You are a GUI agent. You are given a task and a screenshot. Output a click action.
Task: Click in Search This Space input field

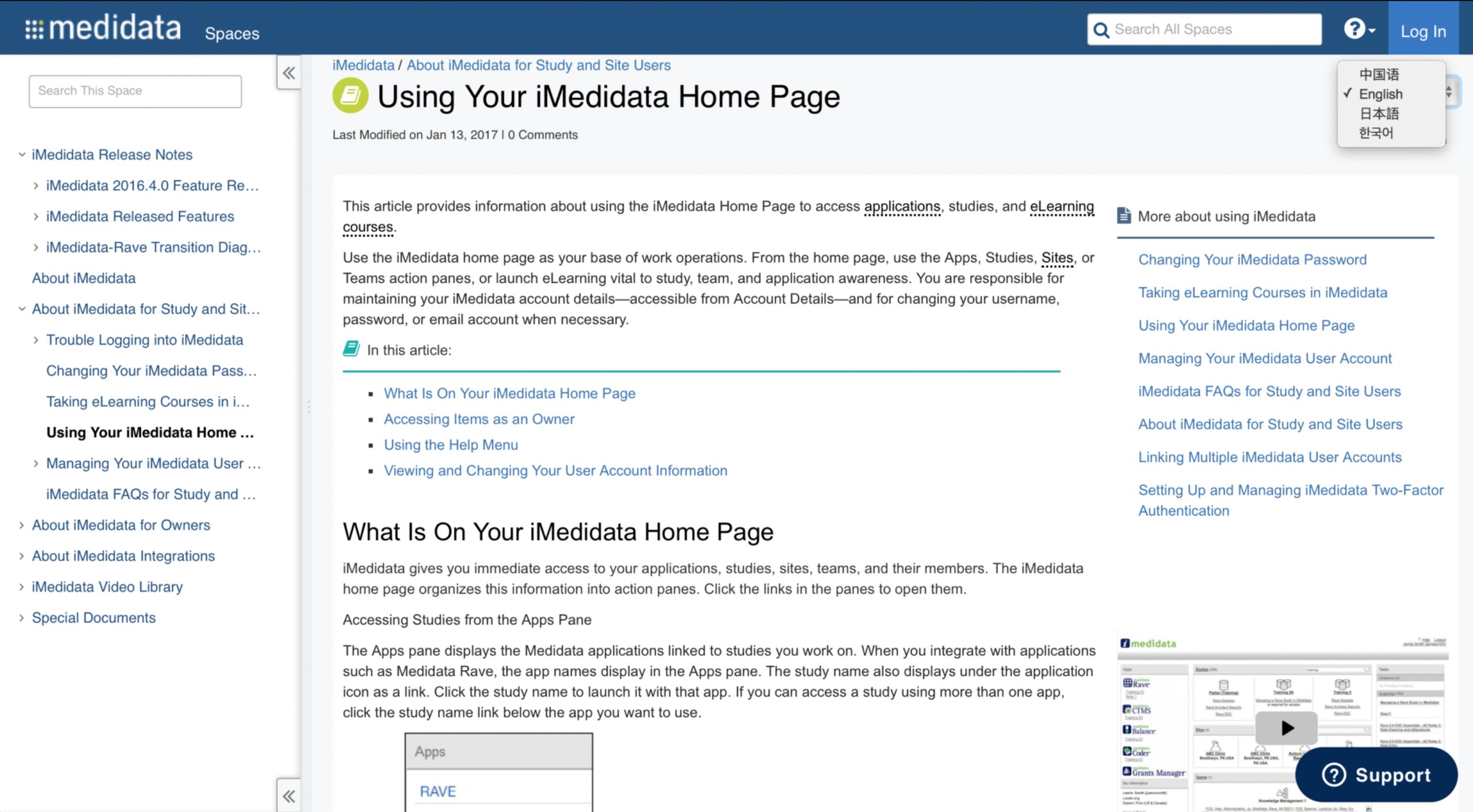(x=135, y=91)
